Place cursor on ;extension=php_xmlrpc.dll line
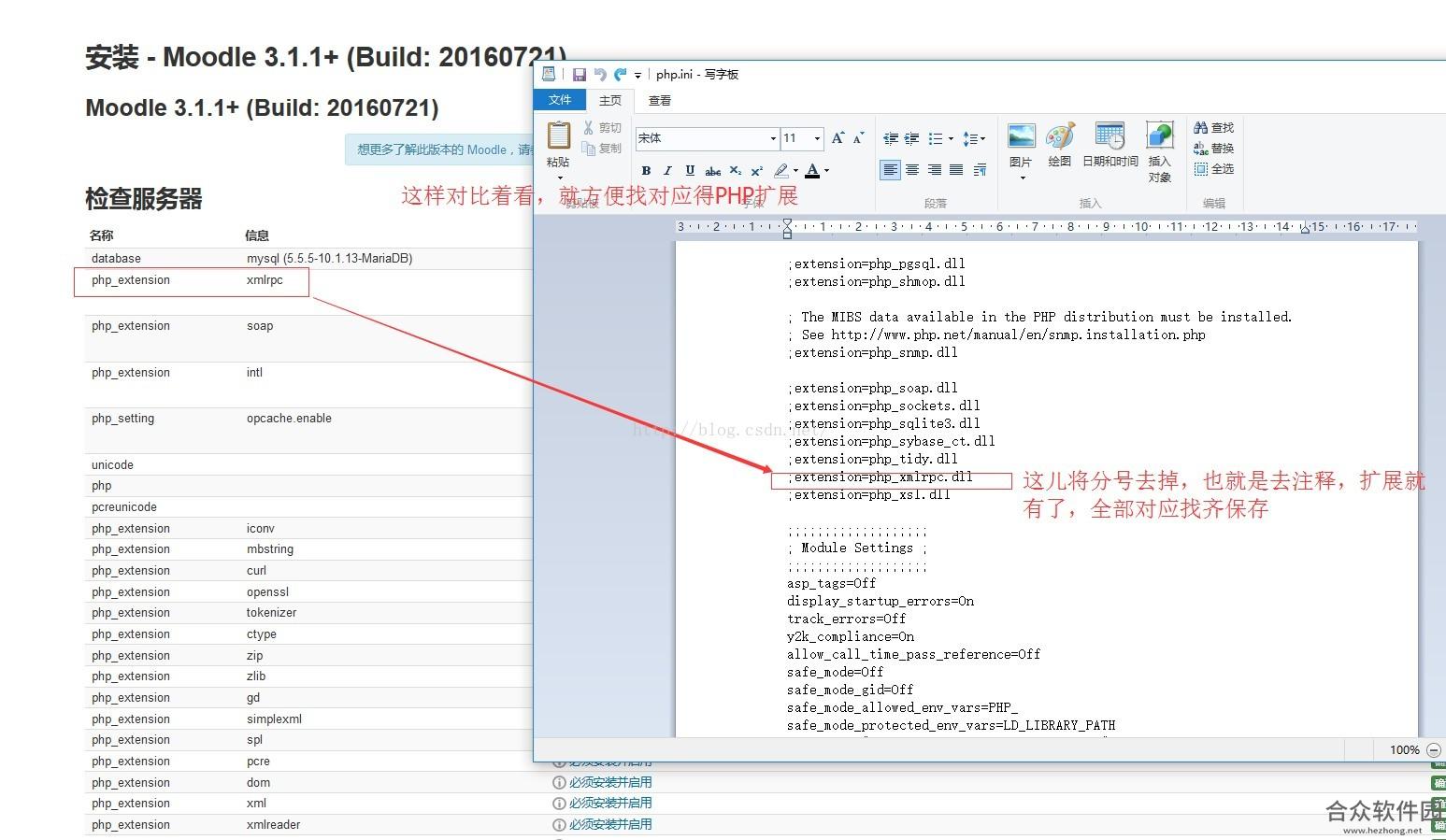The image size is (1446, 840). [x=880, y=477]
